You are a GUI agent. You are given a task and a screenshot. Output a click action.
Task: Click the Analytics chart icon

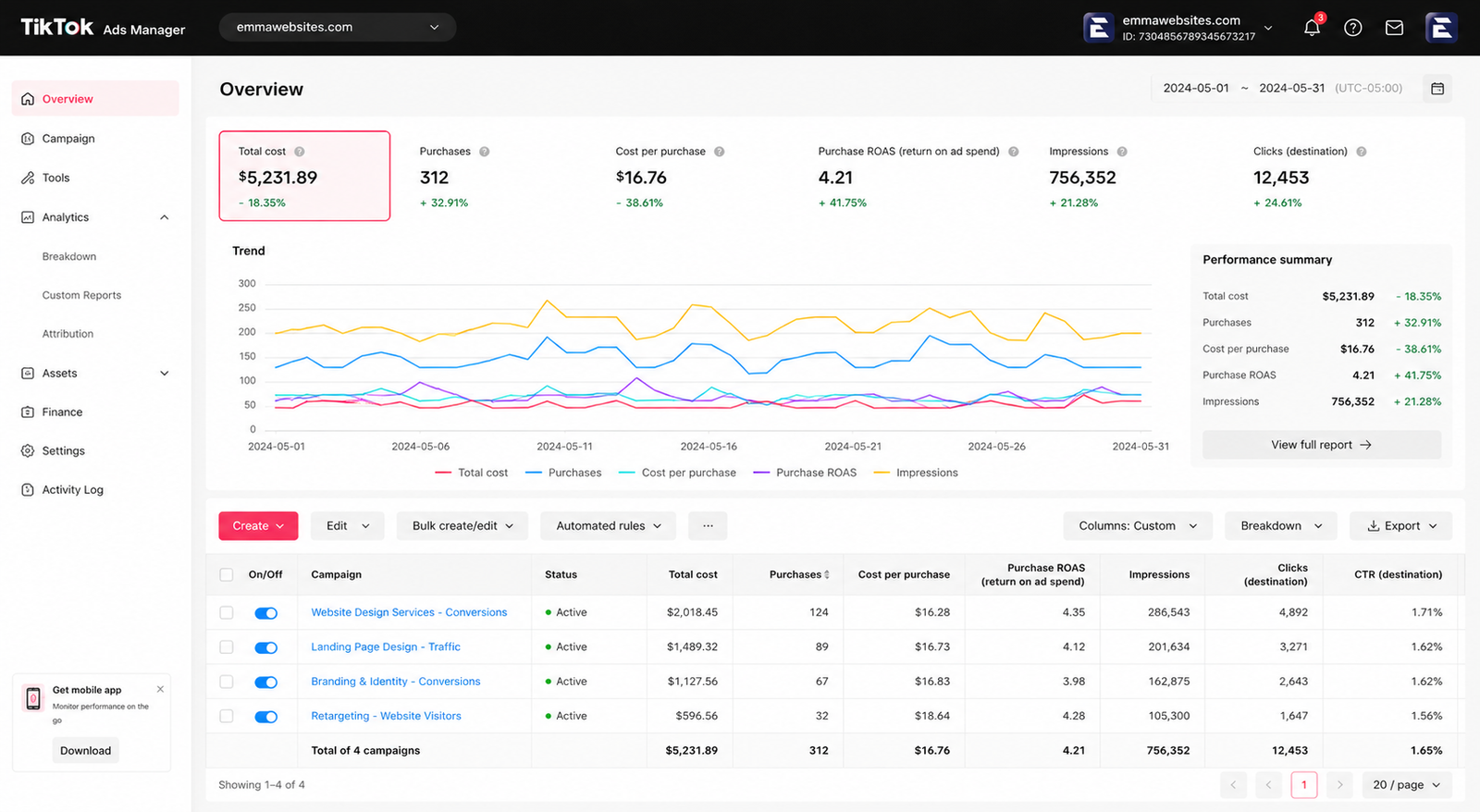[28, 217]
